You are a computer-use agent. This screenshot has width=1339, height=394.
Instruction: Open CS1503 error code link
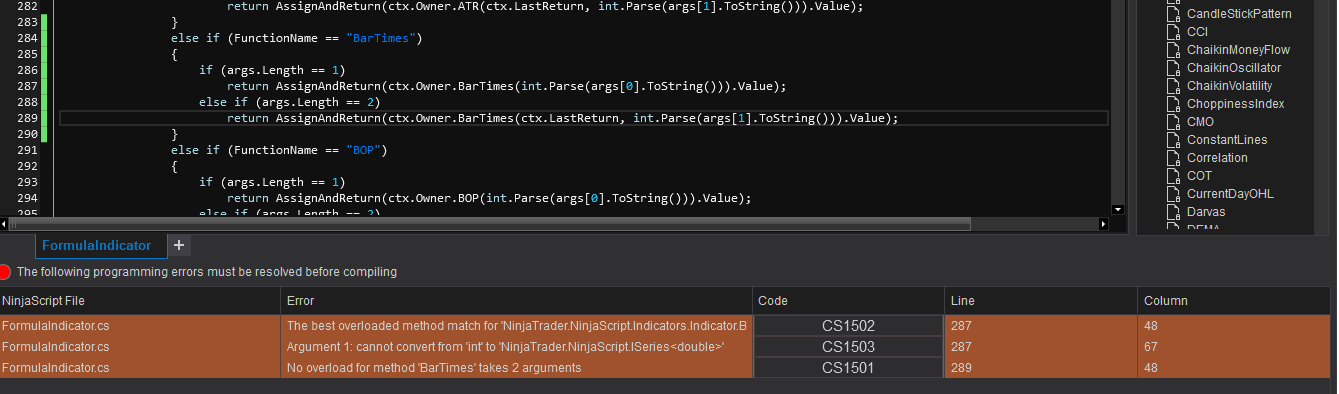tap(848, 347)
